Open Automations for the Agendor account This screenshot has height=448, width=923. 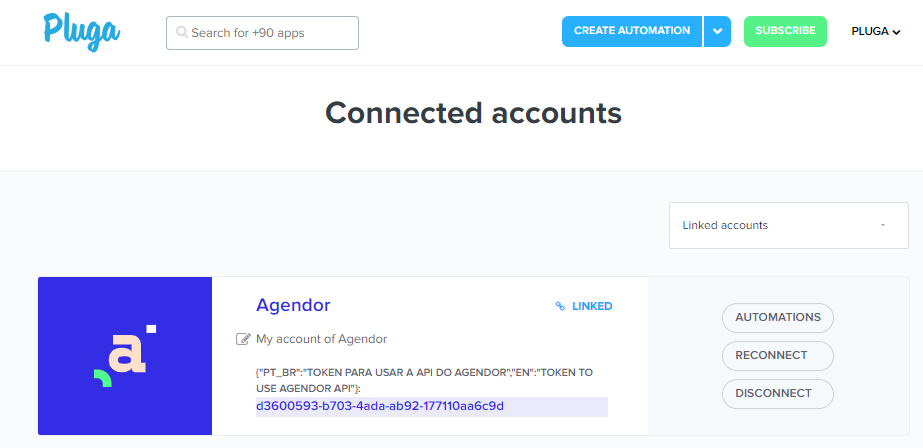click(777, 317)
